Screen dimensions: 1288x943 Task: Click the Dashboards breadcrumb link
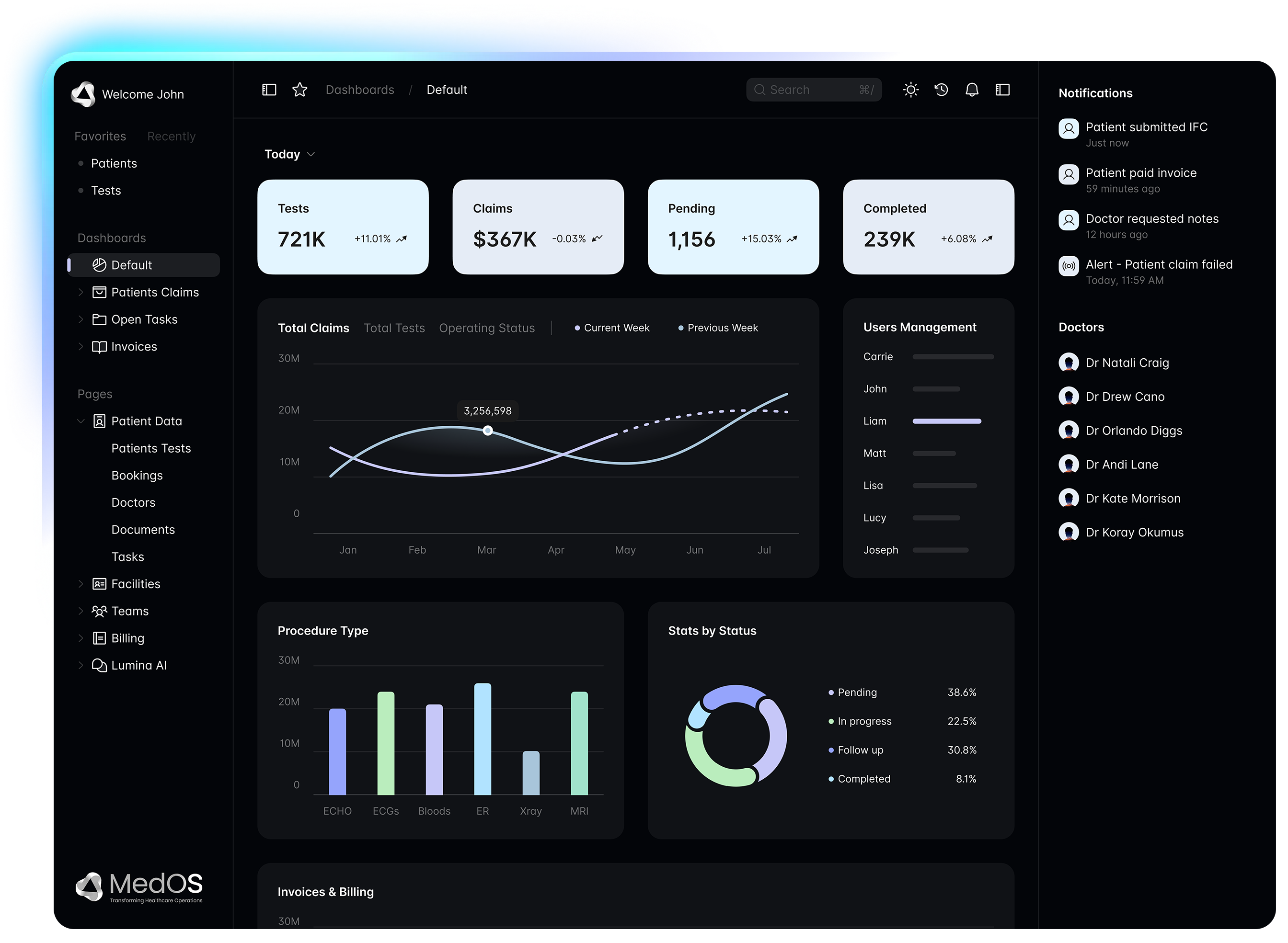click(360, 90)
